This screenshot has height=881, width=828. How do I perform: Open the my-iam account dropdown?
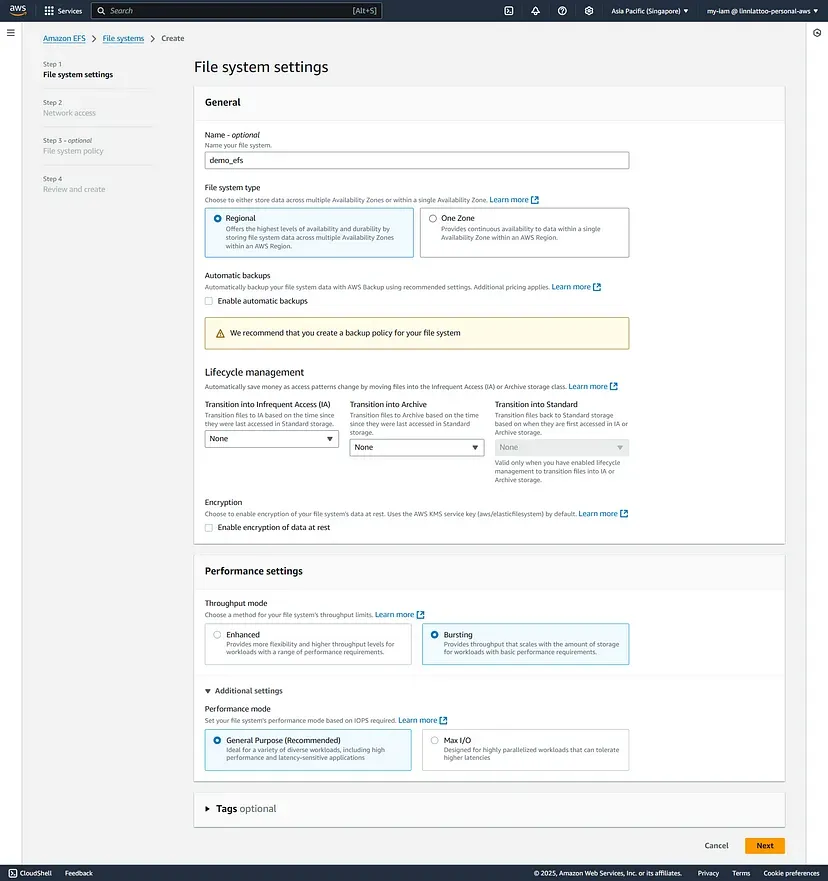click(x=762, y=11)
